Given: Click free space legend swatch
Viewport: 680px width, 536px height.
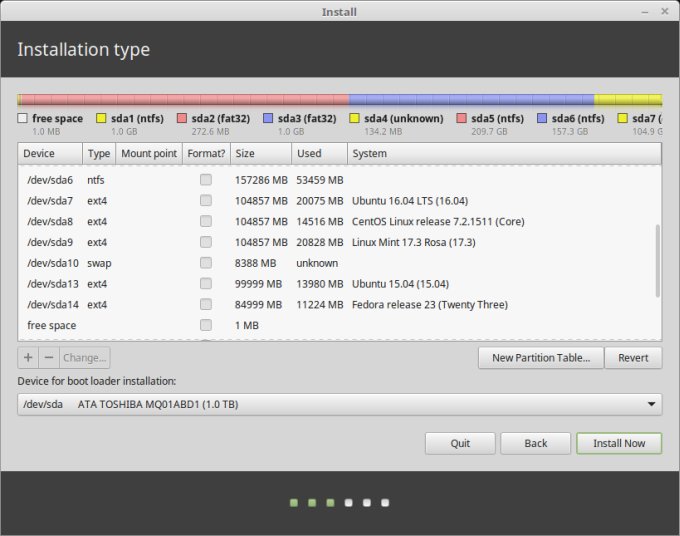Looking at the screenshot, I should pyautogui.click(x=23, y=118).
